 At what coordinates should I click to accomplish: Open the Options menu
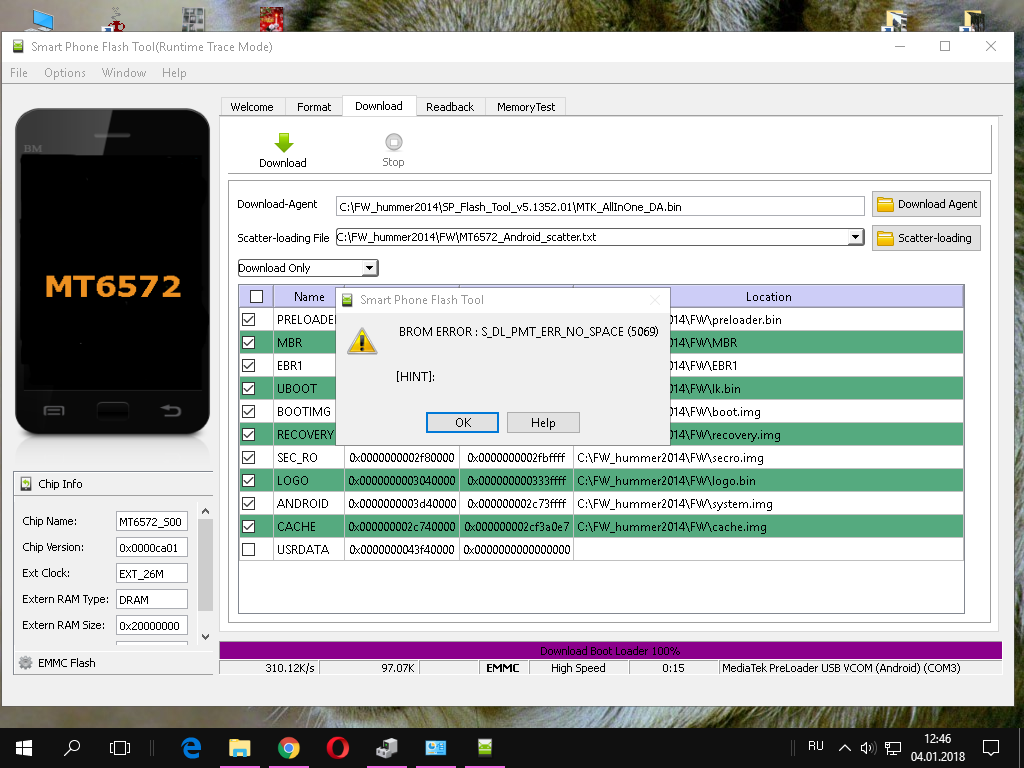pos(65,73)
